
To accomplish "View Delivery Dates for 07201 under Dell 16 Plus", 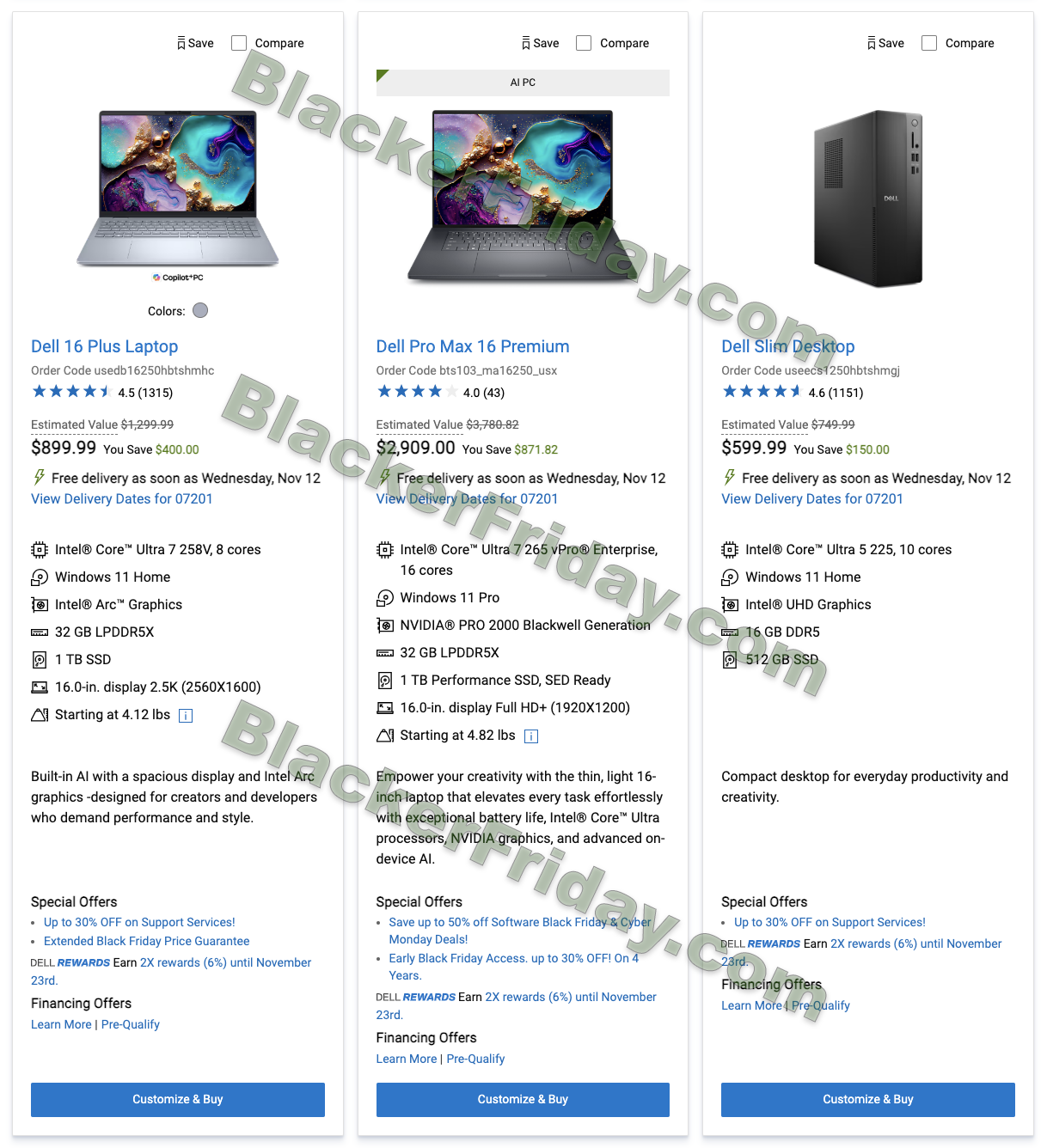I will (x=122, y=499).
